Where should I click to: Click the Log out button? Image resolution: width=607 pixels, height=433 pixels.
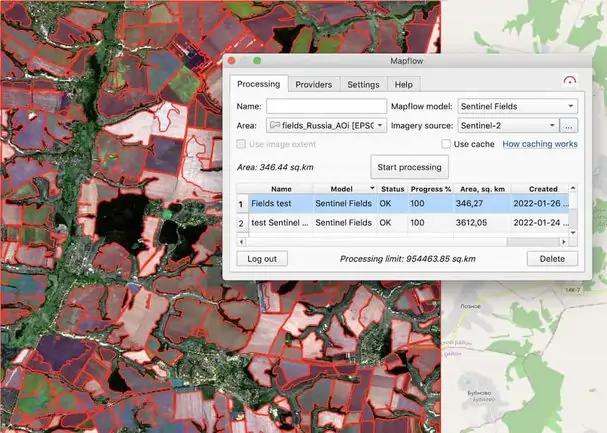pyautogui.click(x=262, y=259)
